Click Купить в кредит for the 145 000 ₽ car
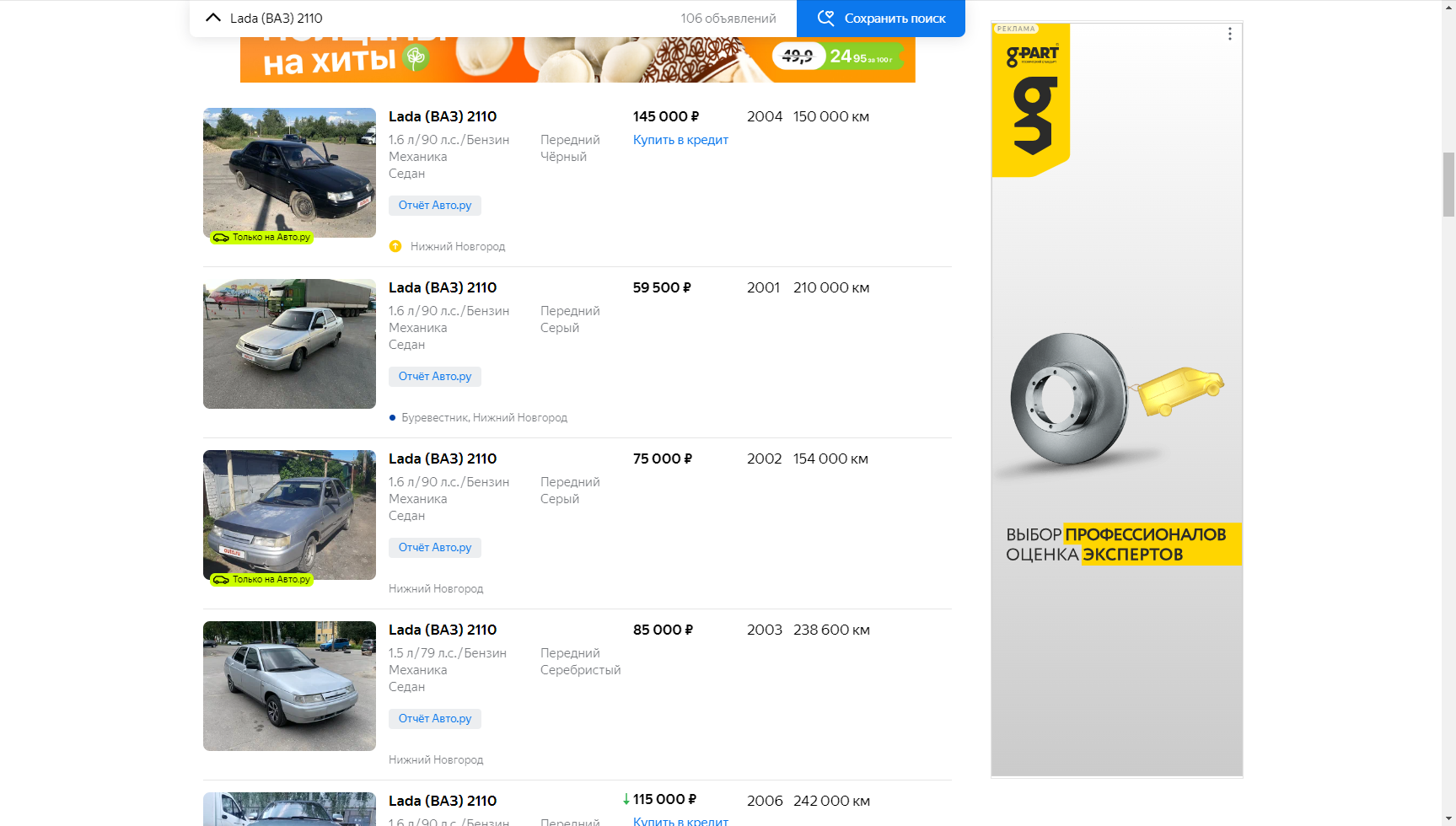 (x=680, y=140)
